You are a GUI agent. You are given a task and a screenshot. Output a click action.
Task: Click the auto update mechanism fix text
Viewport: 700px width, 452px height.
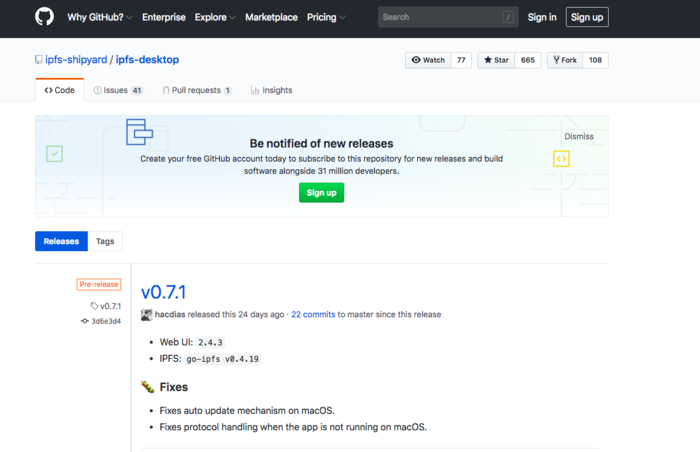click(x=247, y=410)
